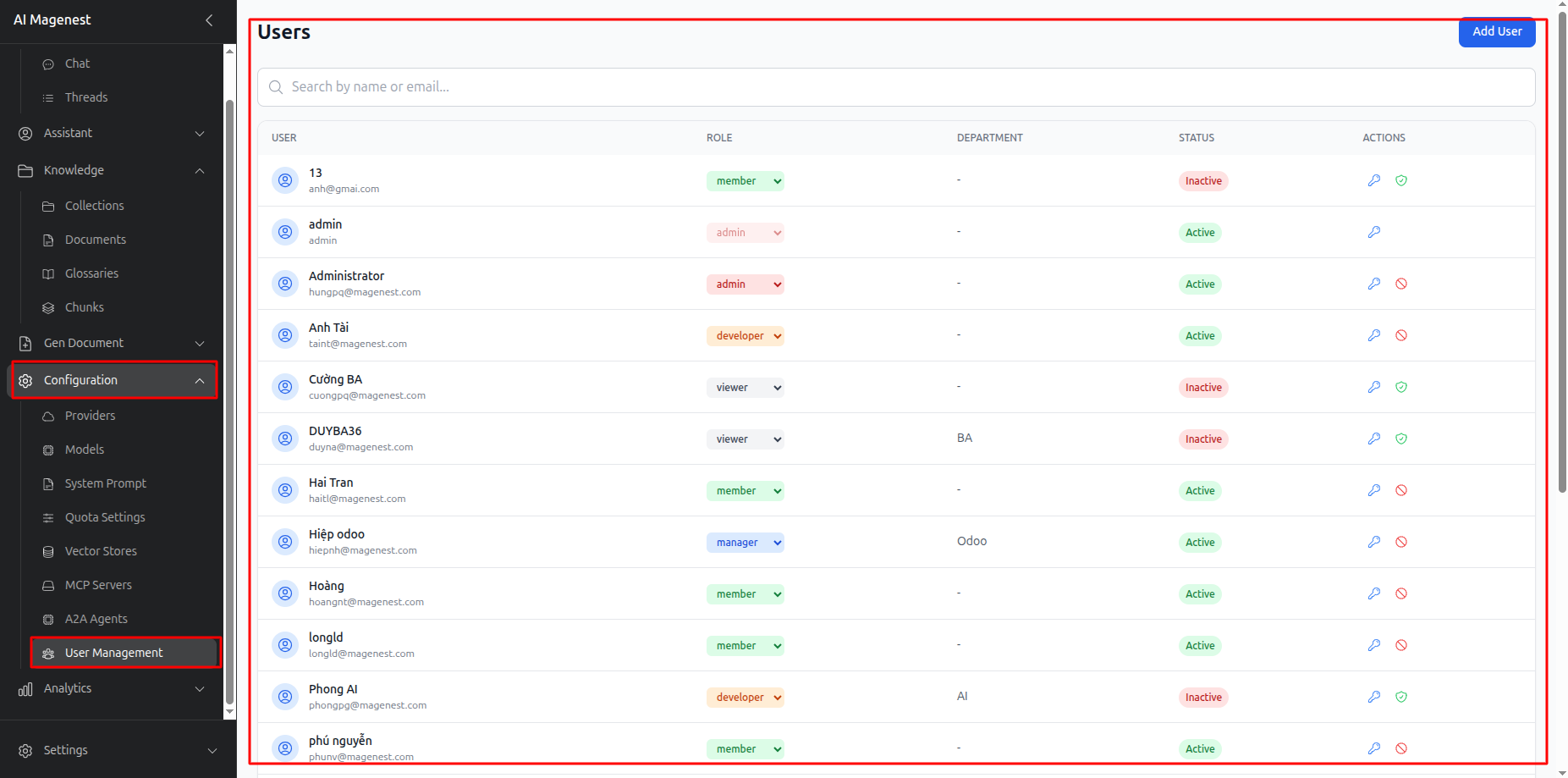This screenshot has width=1568, height=778.
Task: Expand the Settings section at bottom
Action: (118, 750)
